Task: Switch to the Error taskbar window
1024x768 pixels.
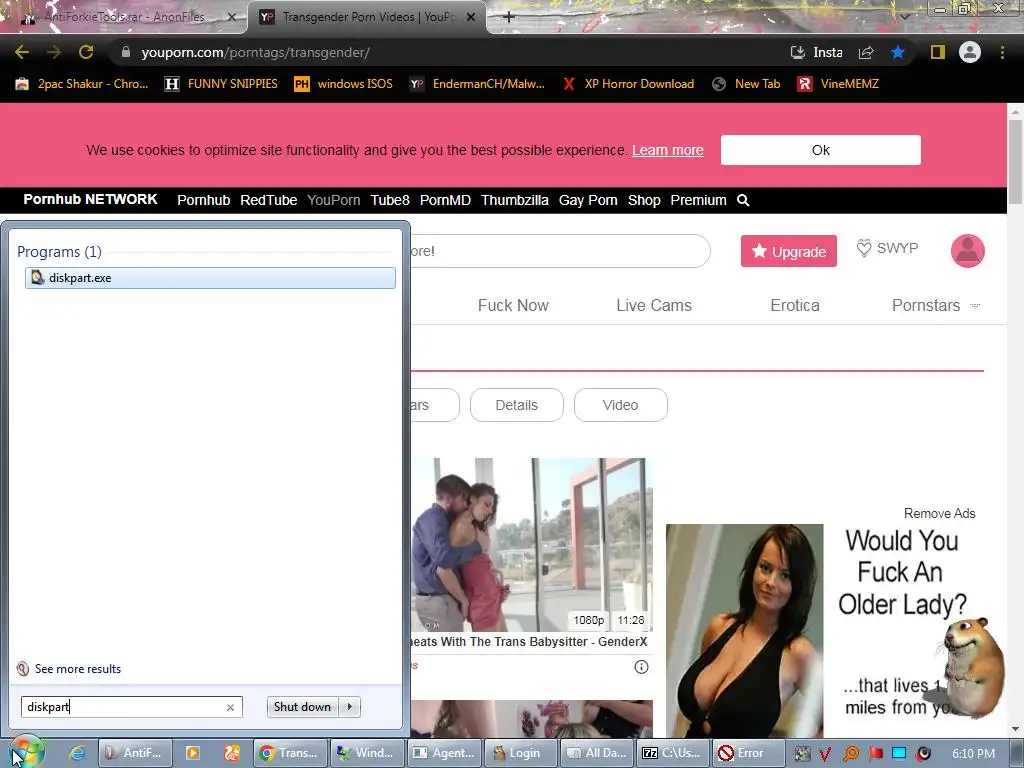Action: pos(747,753)
